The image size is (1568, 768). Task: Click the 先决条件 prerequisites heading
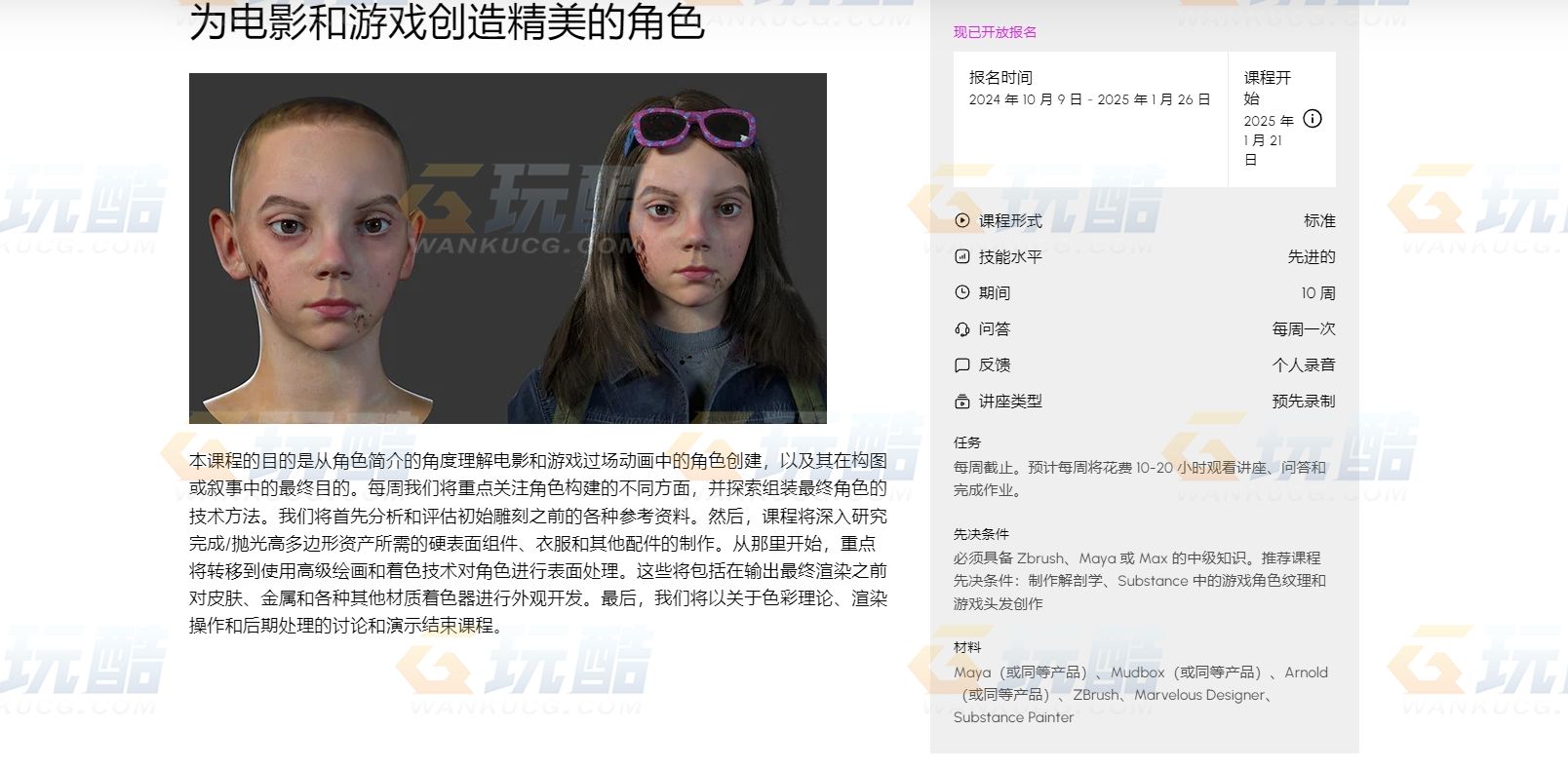click(x=981, y=534)
